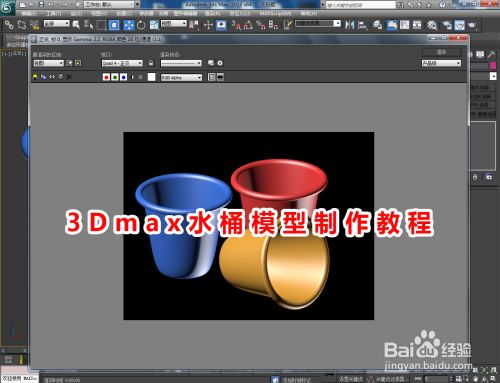500x383 pixels.
Task: Click the Print Image icon
Action: pos(61,77)
